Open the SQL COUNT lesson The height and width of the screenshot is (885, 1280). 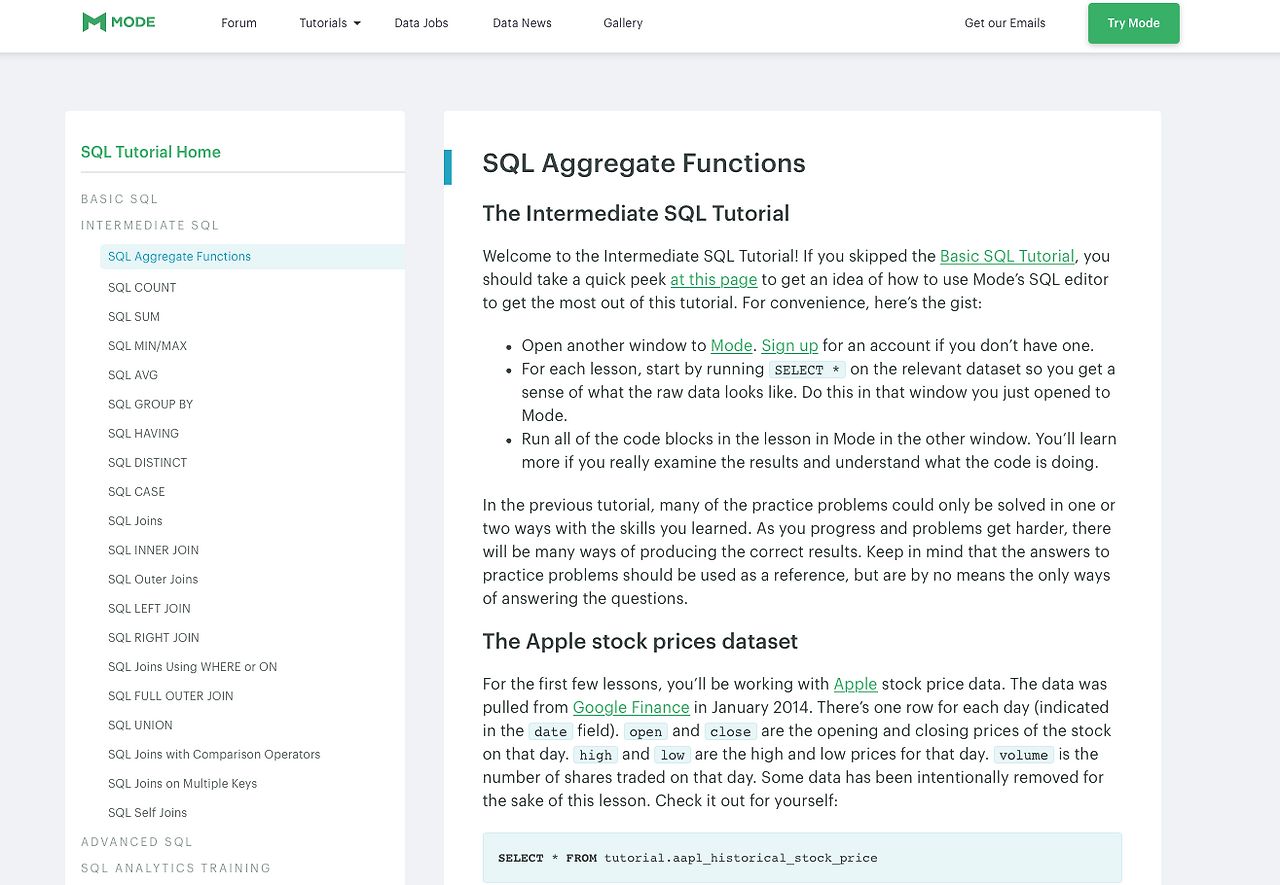tap(142, 288)
